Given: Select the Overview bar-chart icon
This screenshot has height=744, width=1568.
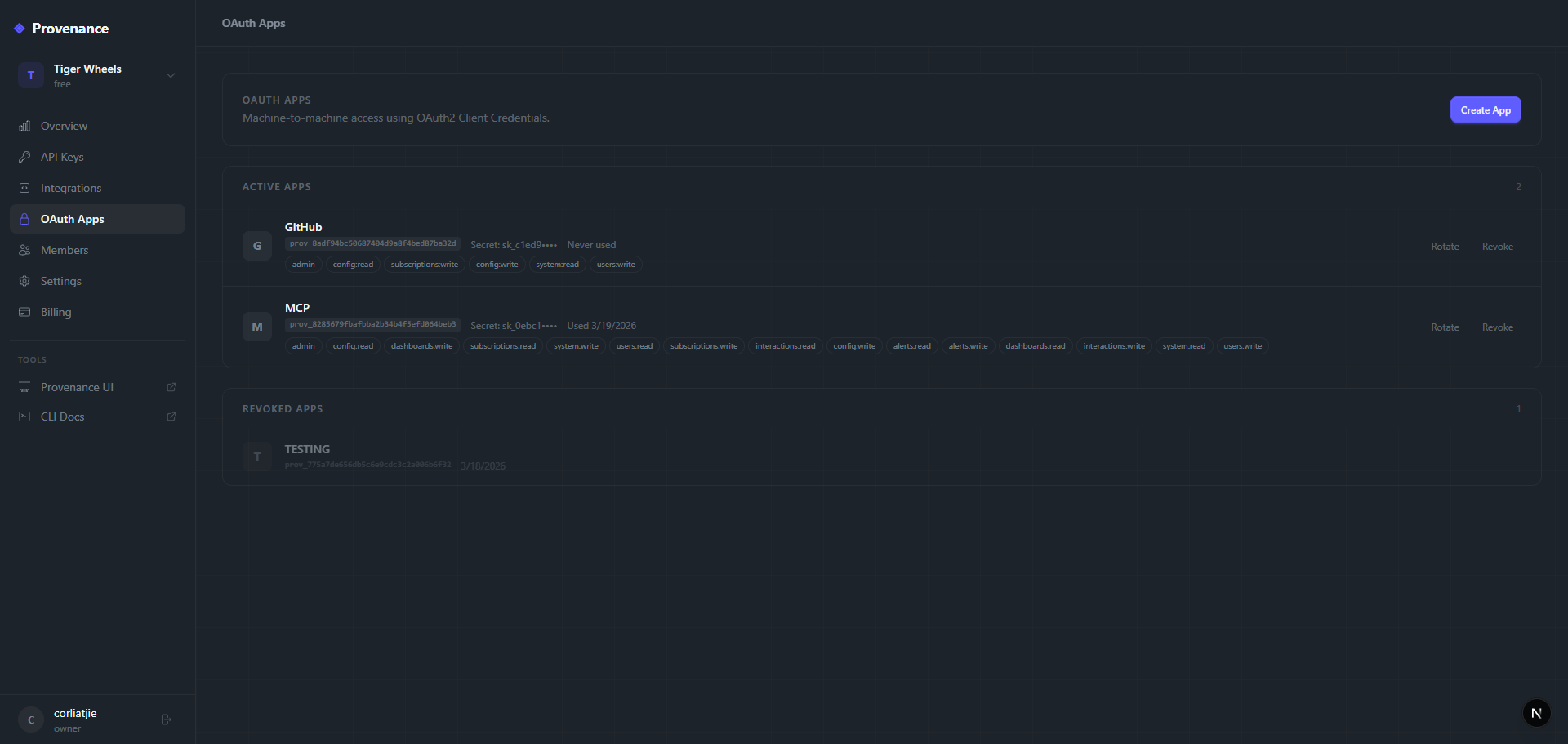Looking at the screenshot, I should tap(25, 126).
